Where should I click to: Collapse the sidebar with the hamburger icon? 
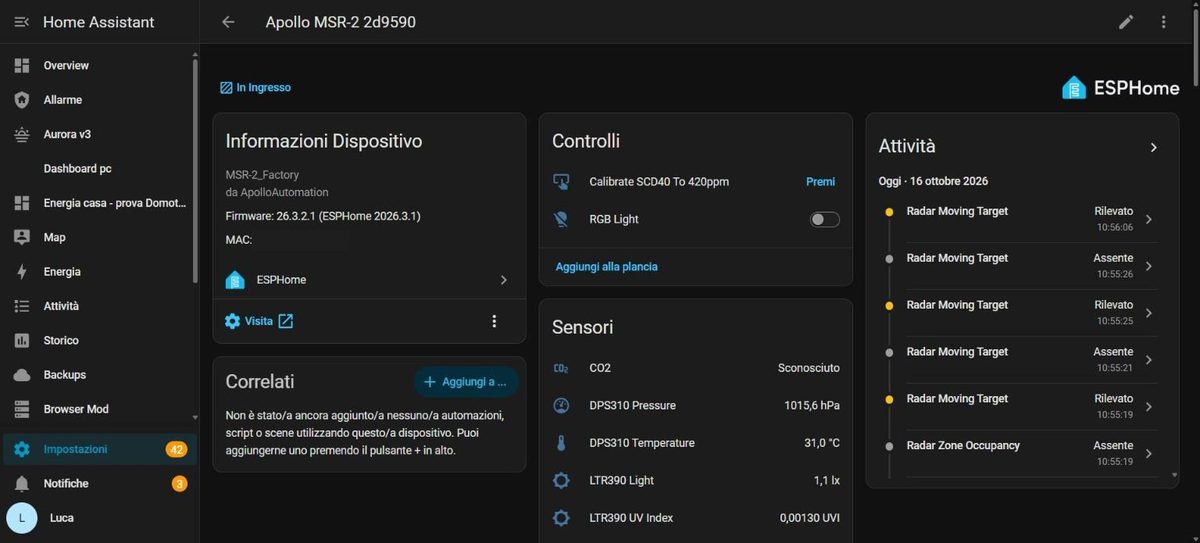(21, 21)
